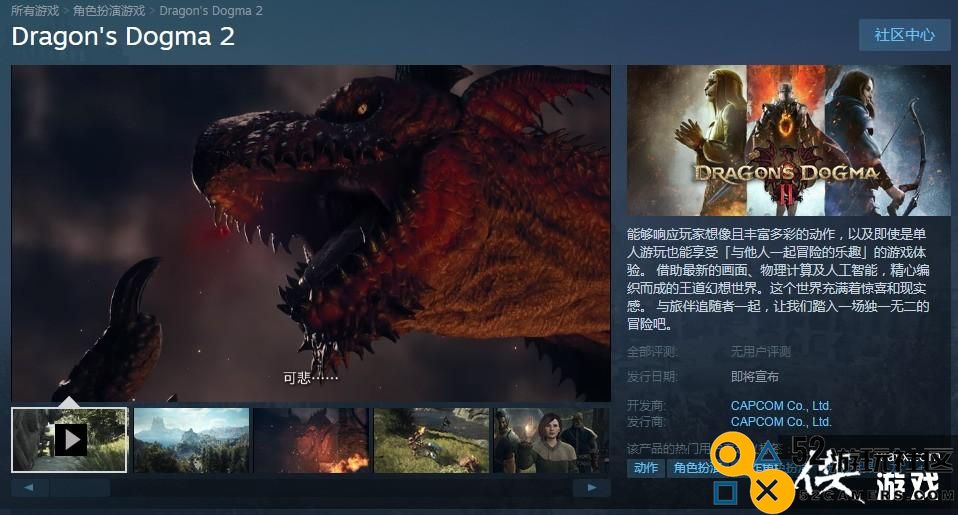Open developer link CAPCOM Co., Ltd.
This screenshot has width=958, height=515.
pyautogui.click(x=781, y=406)
